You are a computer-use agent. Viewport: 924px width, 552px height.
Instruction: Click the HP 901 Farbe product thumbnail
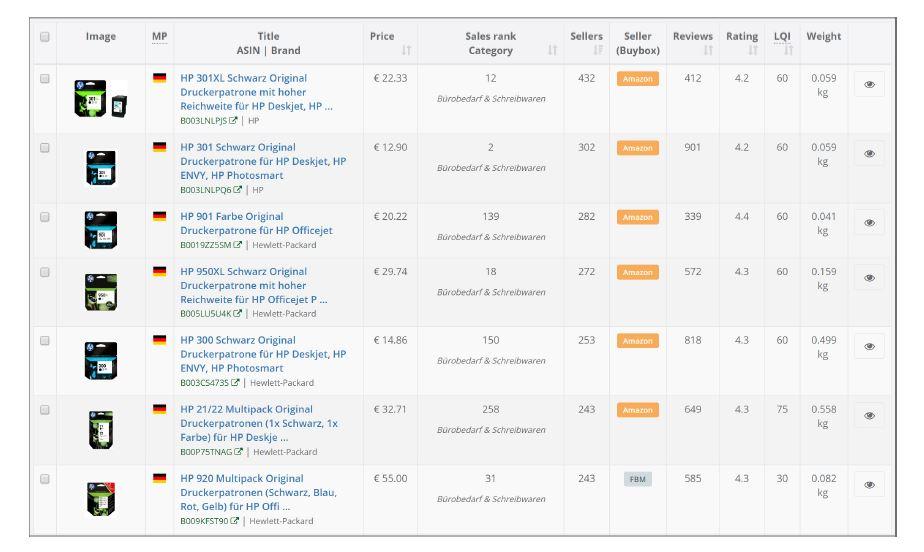pyautogui.click(x=101, y=230)
